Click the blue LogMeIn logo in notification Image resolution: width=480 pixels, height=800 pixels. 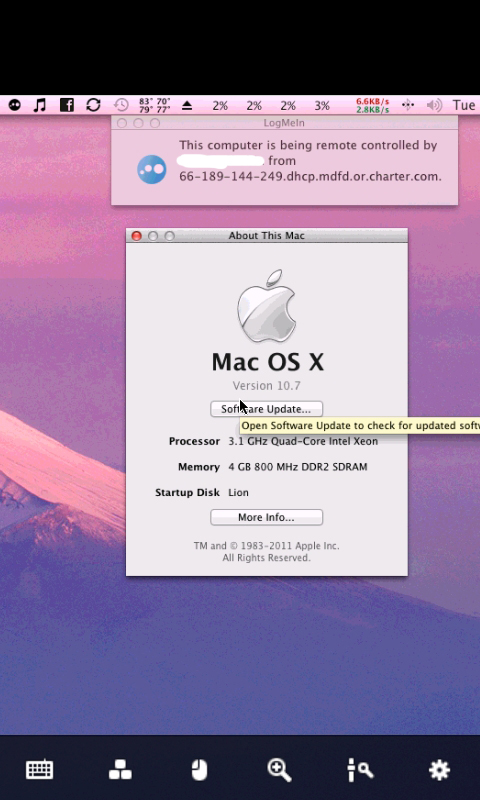[151, 169]
